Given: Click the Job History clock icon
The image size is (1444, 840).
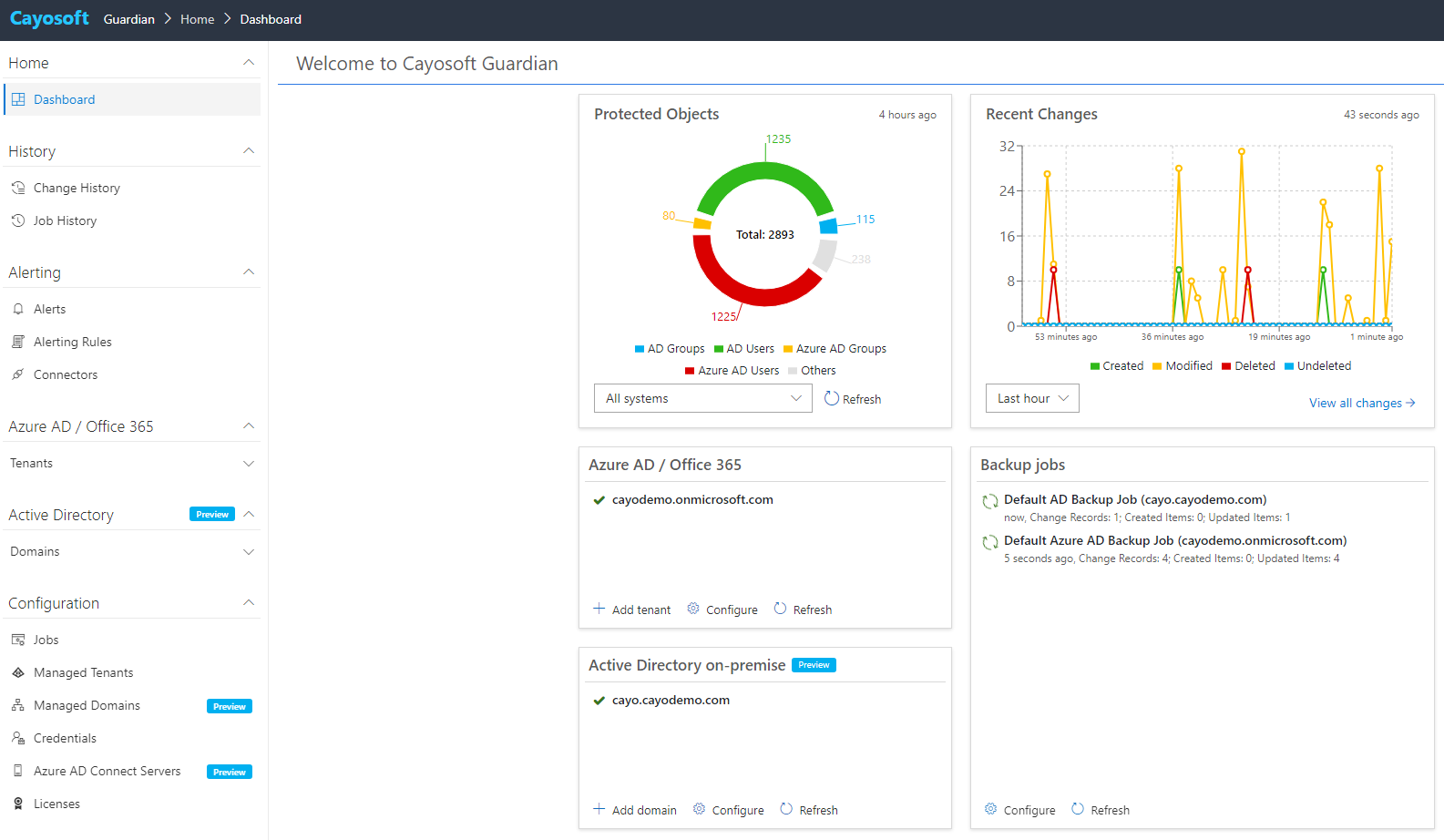Looking at the screenshot, I should click(18, 220).
